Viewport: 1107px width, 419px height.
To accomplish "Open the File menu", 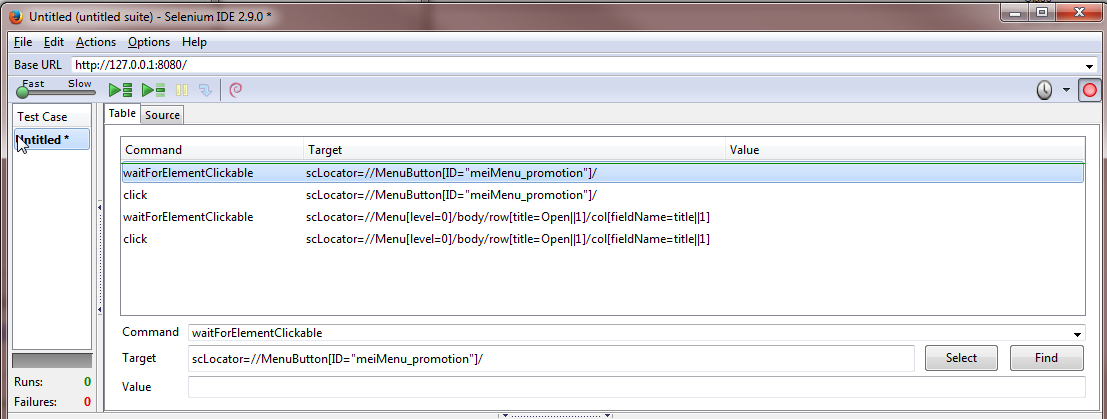I will (23, 42).
